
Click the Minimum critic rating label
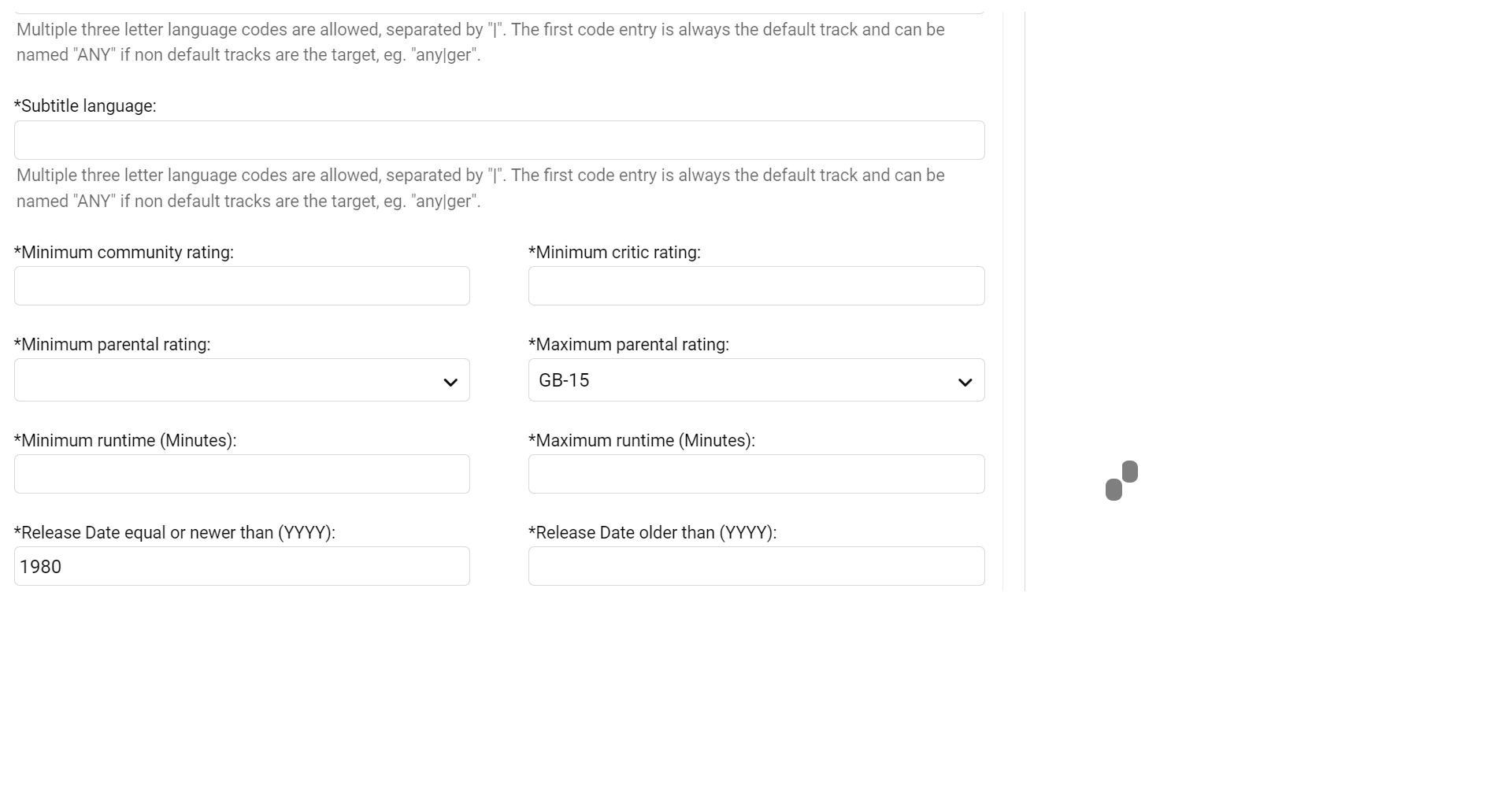pyautogui.click(x=614, y=253)
